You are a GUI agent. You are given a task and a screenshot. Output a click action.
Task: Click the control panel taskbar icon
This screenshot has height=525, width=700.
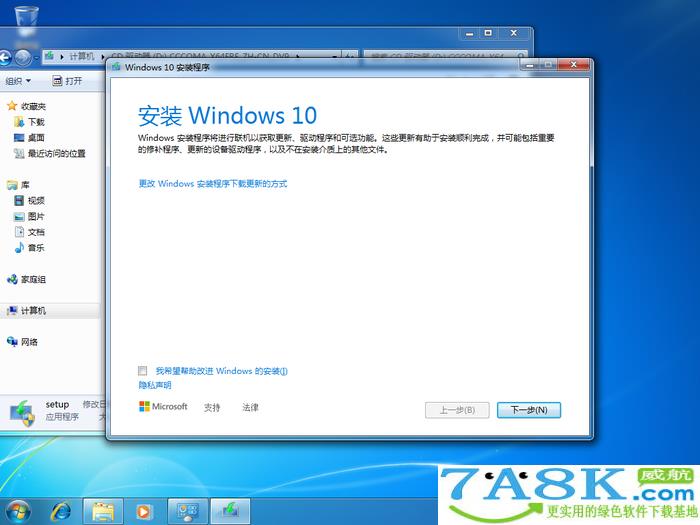(188, 511)
